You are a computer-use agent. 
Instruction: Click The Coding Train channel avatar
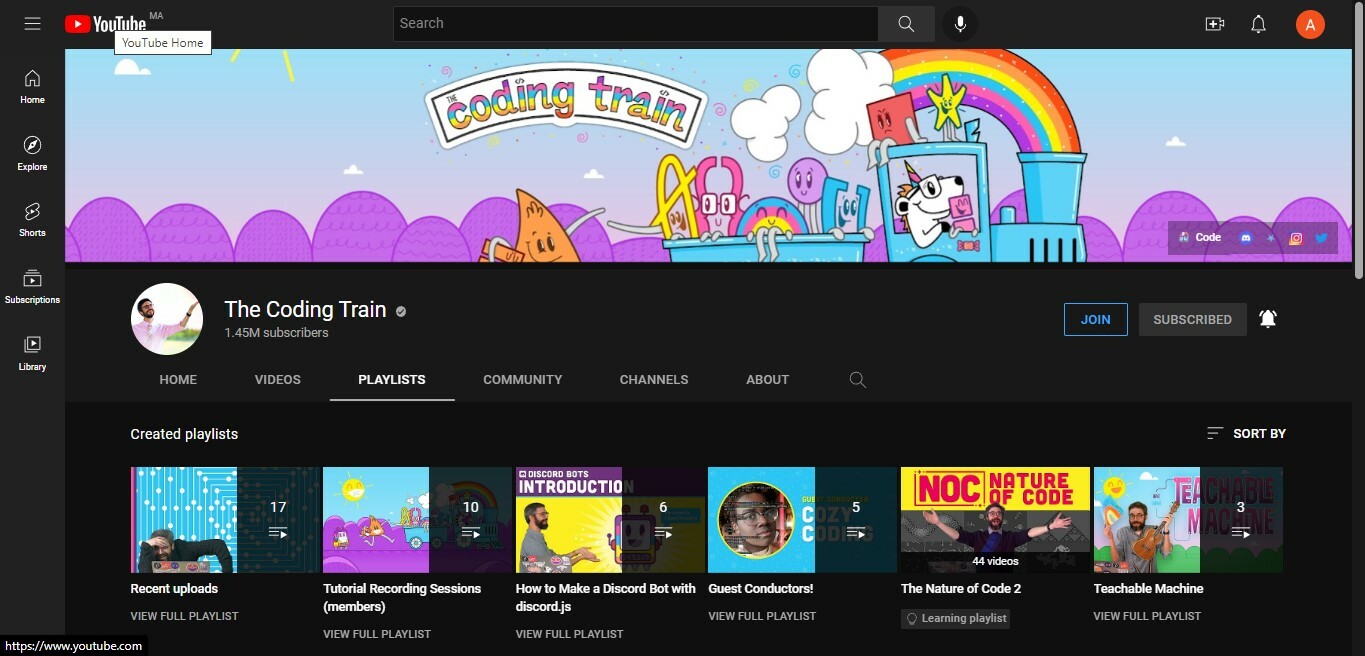pos(167,319)
